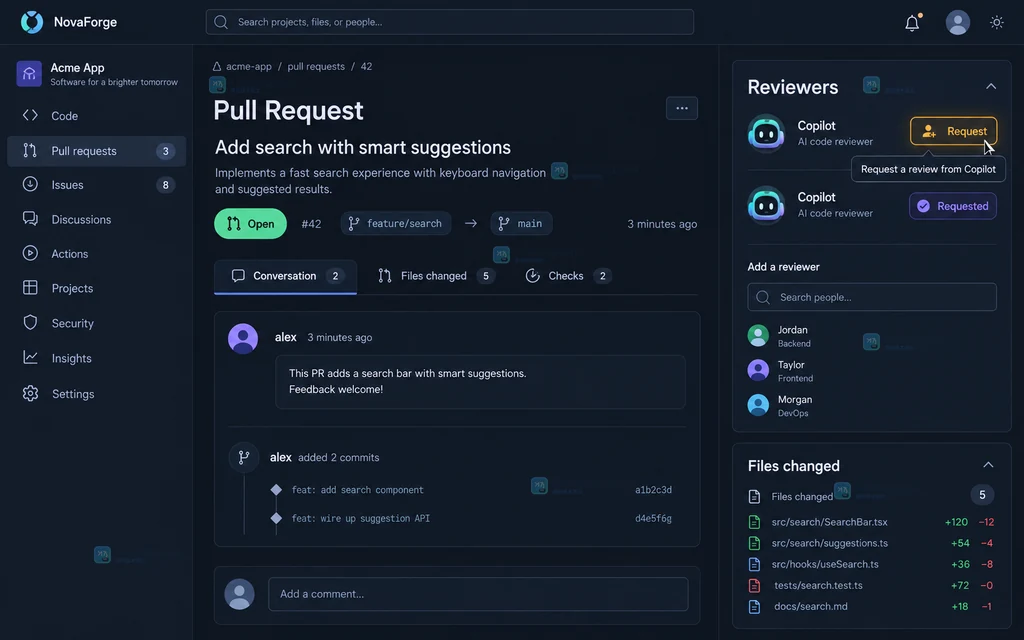1024x640 pixels.
Task: Add Jordan as a reviewer
Action: pos(781,336)
